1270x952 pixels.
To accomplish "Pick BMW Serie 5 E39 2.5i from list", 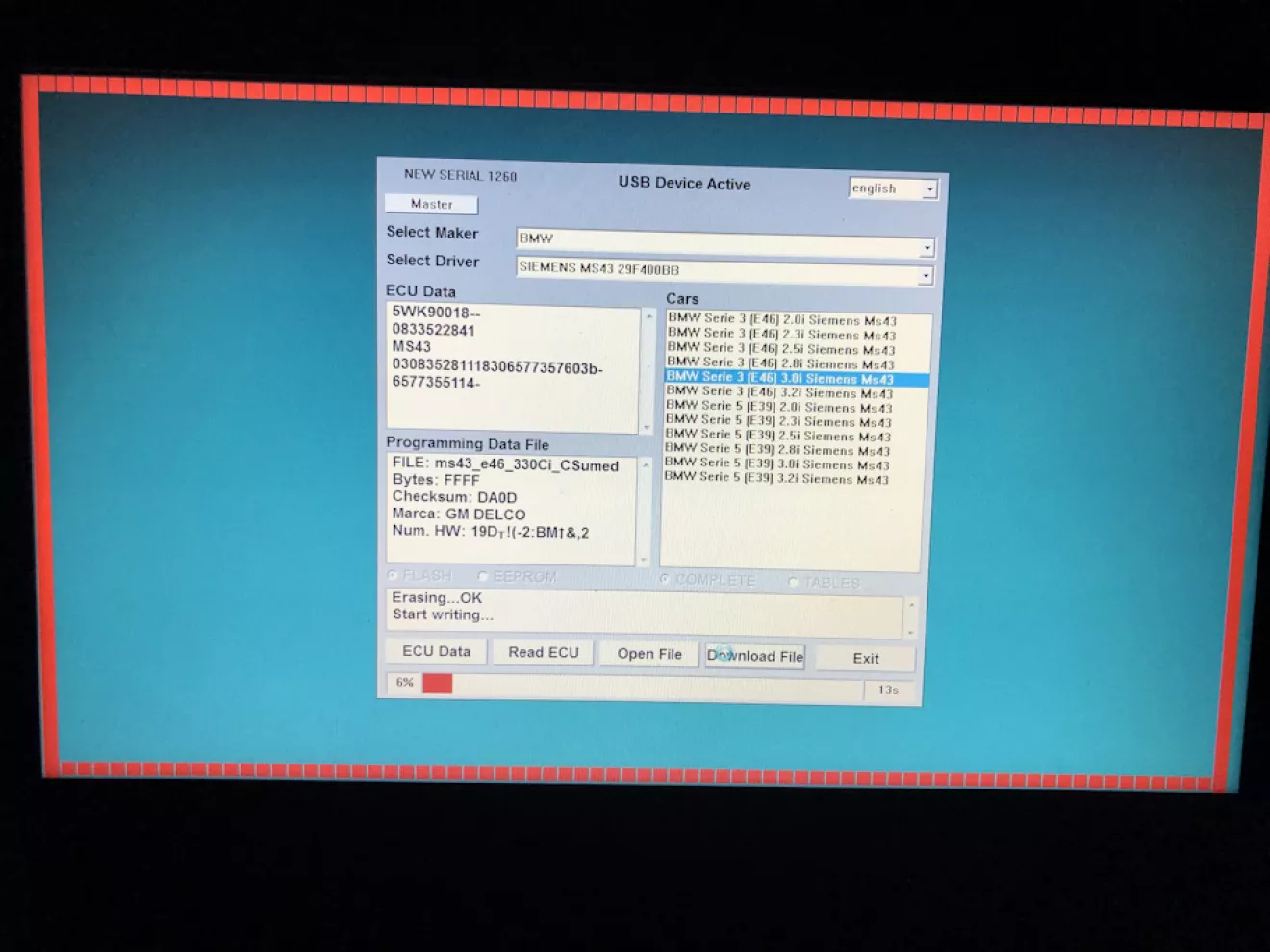I will (x=777, y=436).
